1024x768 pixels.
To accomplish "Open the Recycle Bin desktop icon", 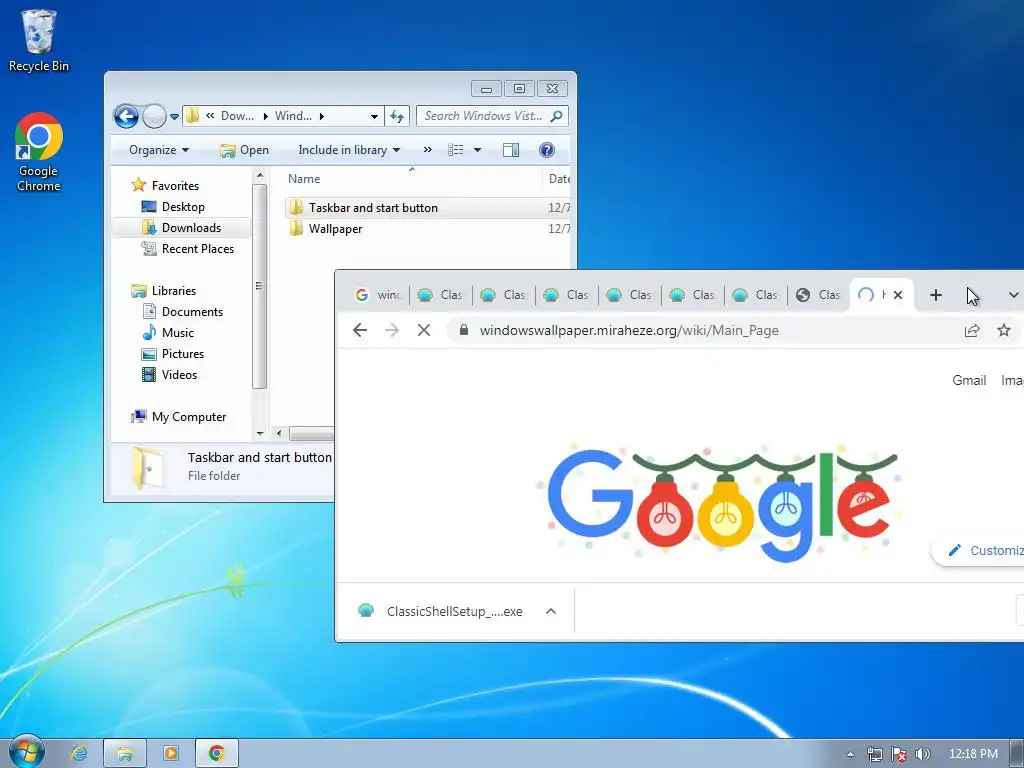I will [x=39, y=39].
